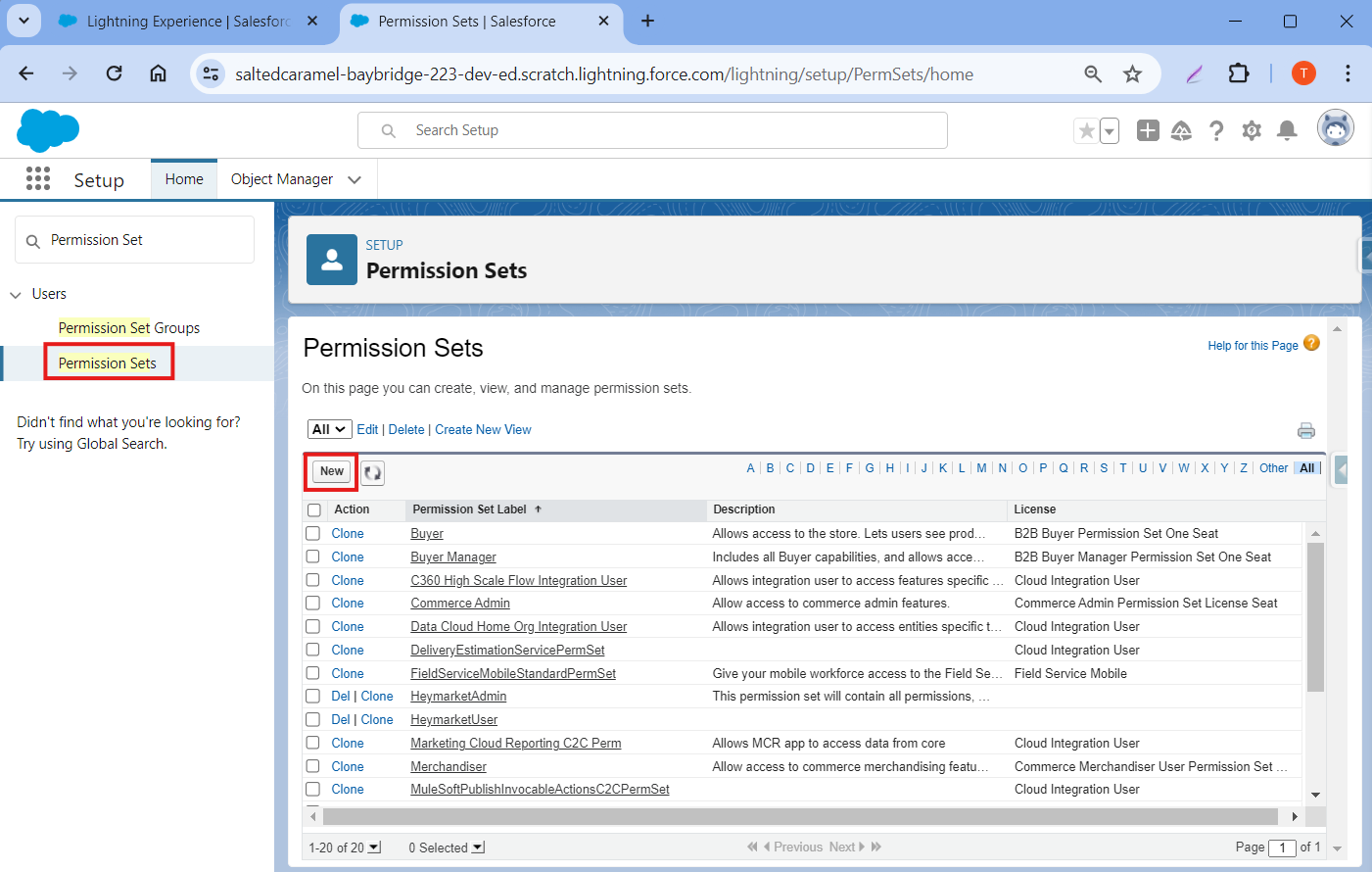Click the New permission set button
Screen dimensions: 1372x872
332,471
